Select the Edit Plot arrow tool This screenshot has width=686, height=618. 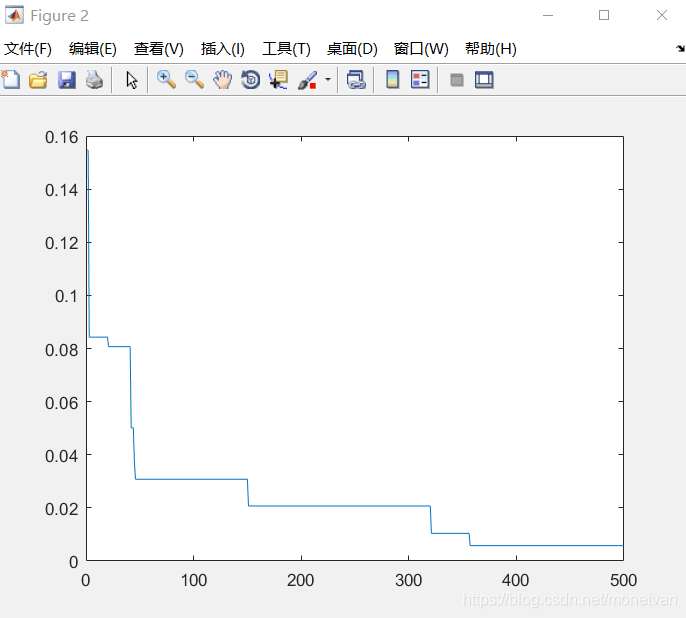[131, 80]
